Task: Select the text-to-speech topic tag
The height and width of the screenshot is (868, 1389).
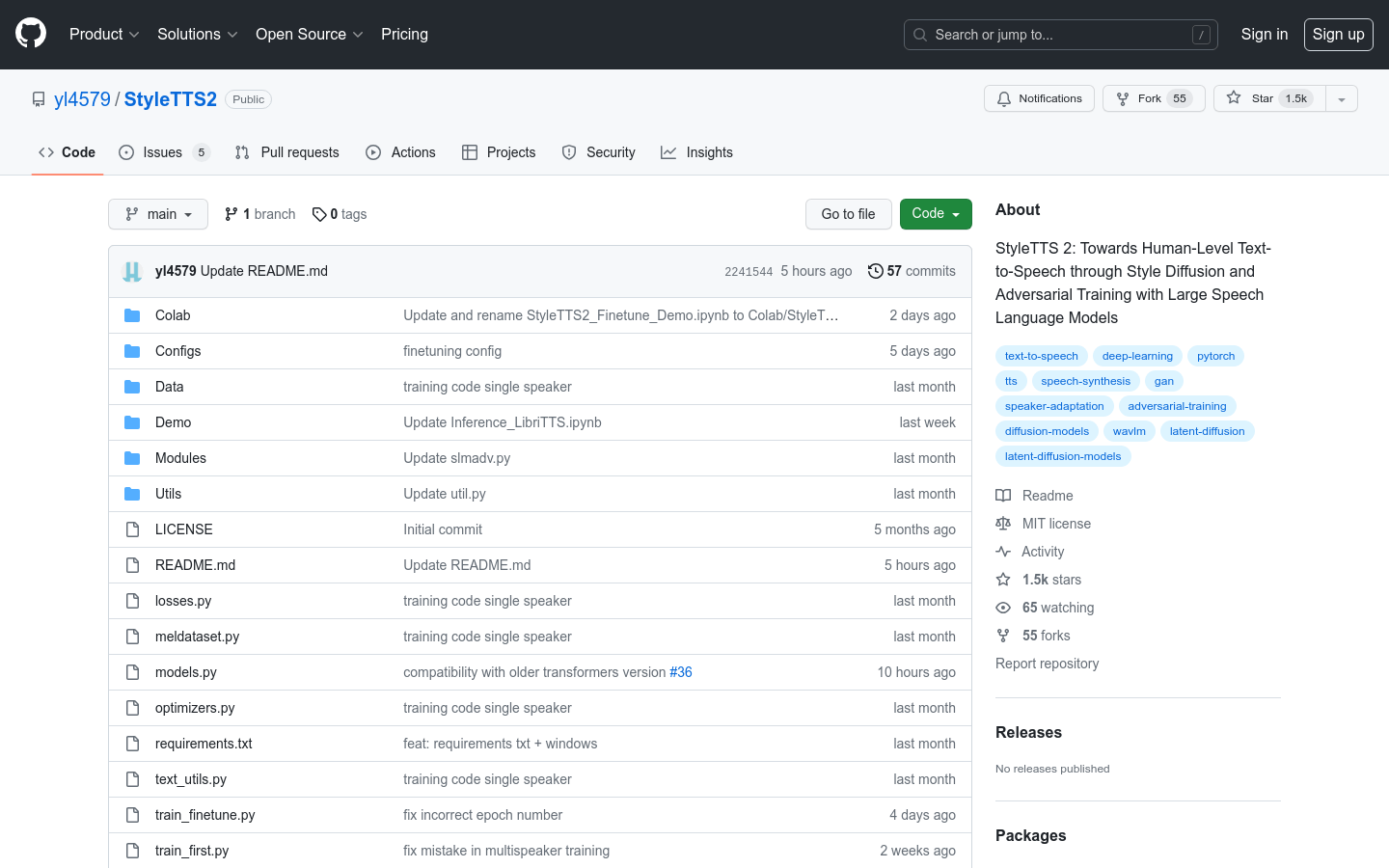Action: click(1041, 356)
